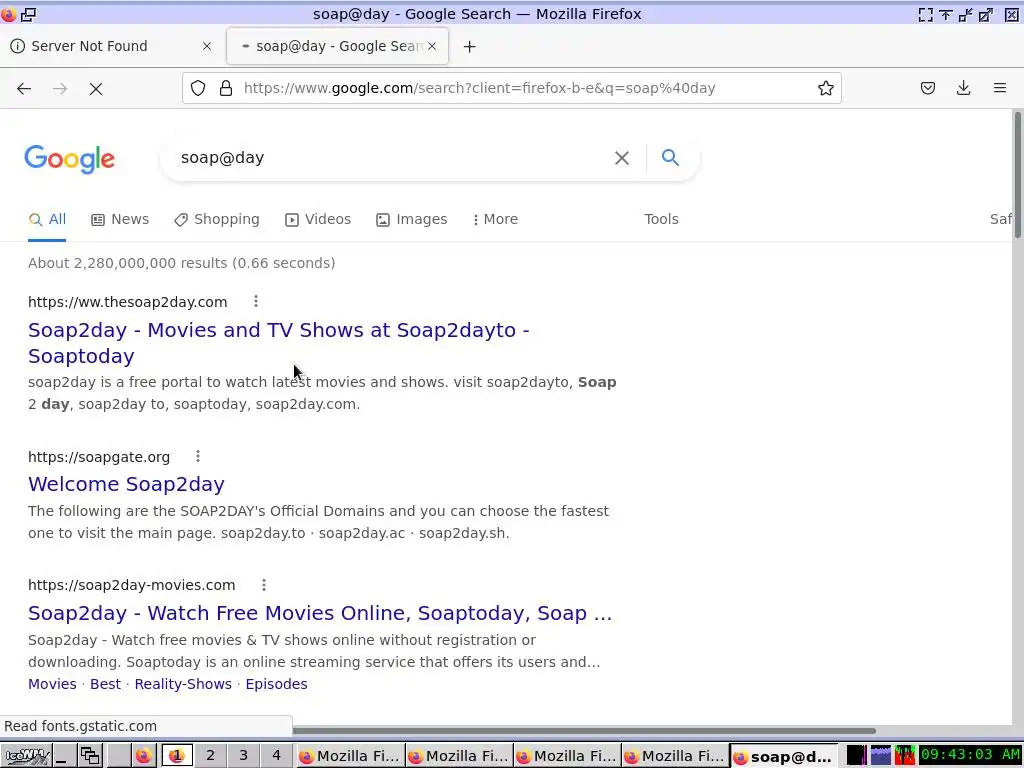The height and width of the screenshot is (768, 1024).
Task: Select the All results tab
Action: coord(47,219)
